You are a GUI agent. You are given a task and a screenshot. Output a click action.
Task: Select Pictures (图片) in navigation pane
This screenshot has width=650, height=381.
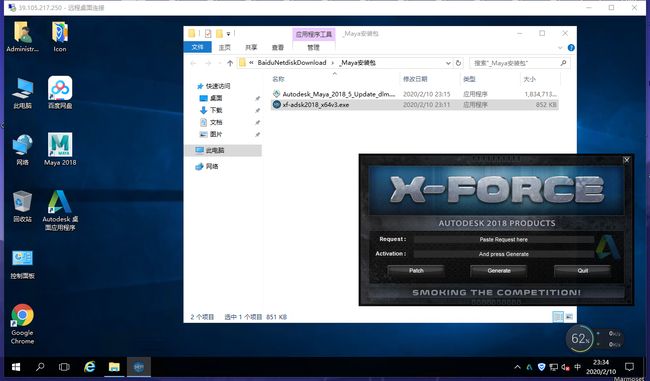click(211, 134)
